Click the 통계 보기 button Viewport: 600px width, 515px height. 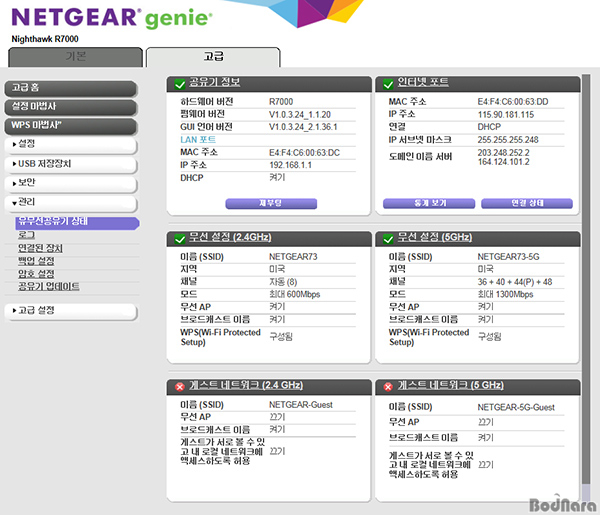click(x=429, y=203)
